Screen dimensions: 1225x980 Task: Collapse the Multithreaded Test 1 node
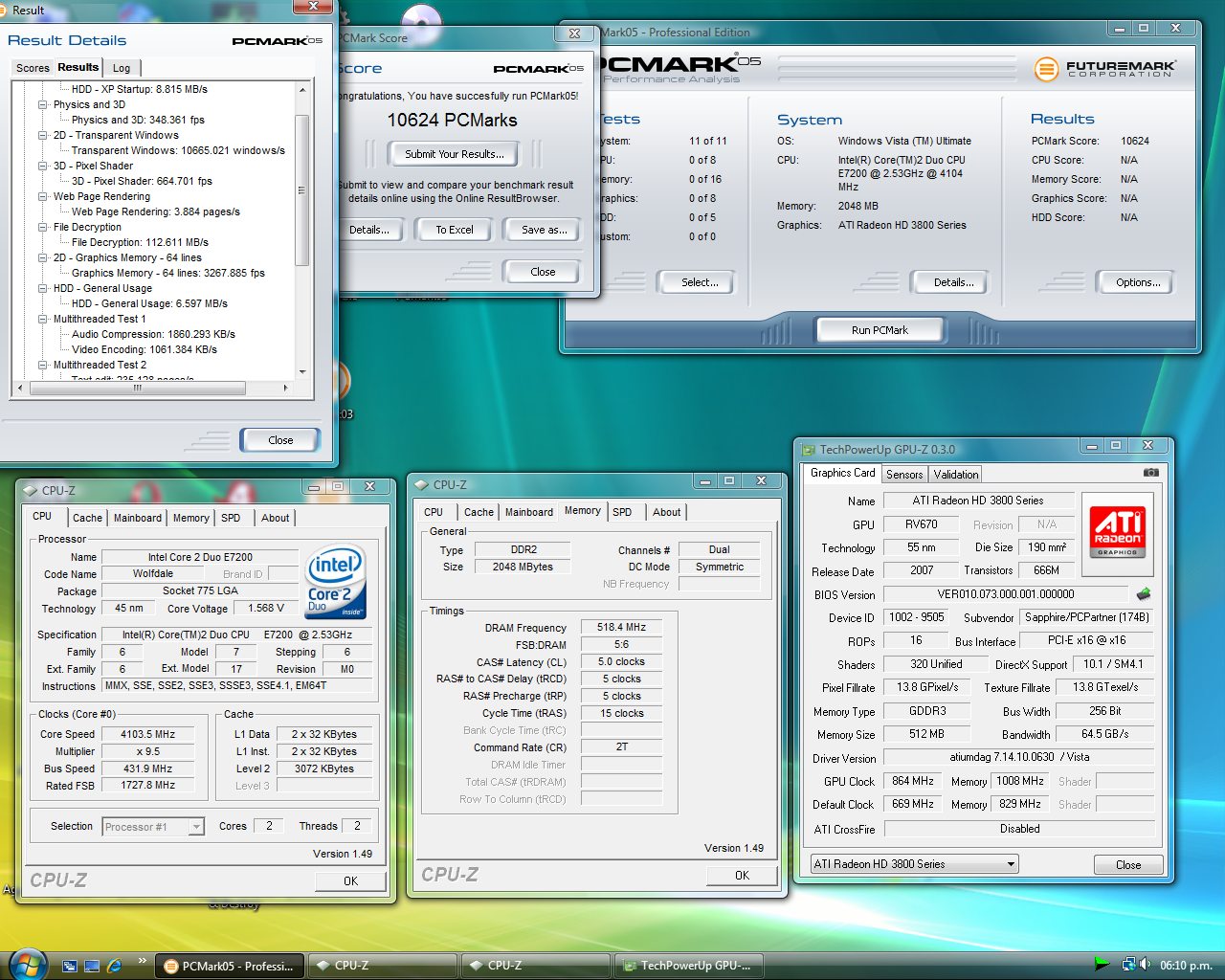[43, 319]
